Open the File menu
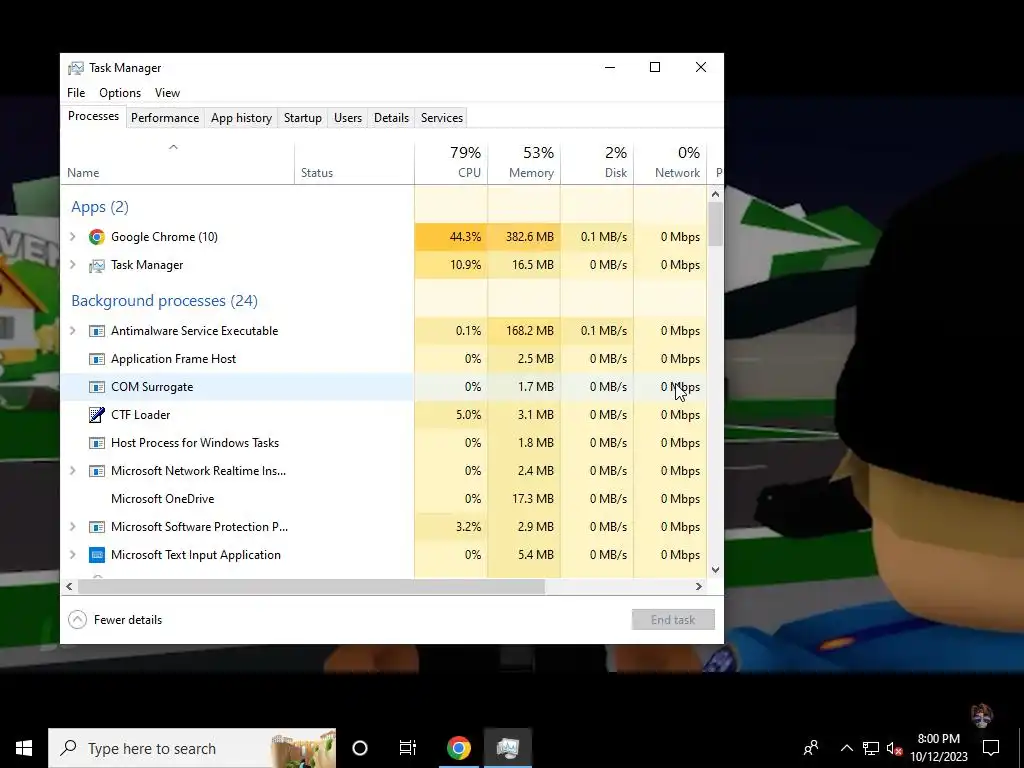This screenshot has width=1024, height=768. click(76, 93)
